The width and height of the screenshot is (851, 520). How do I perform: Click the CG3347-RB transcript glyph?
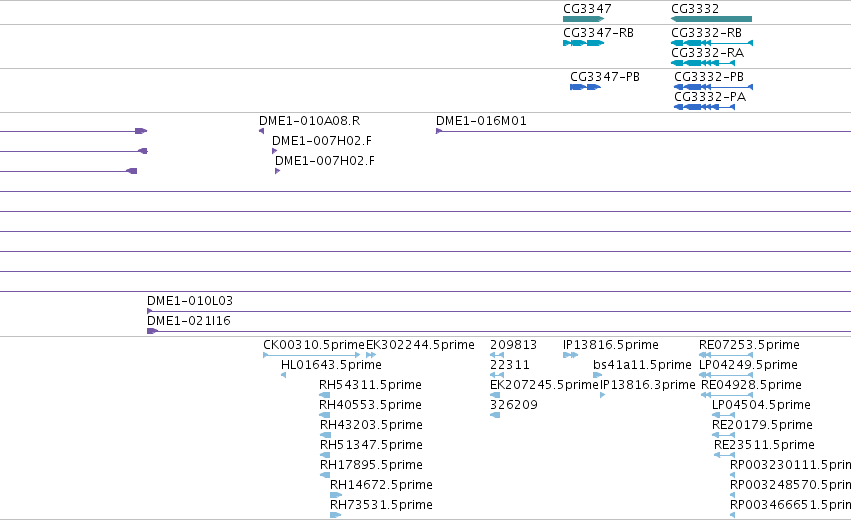(583, 43)
